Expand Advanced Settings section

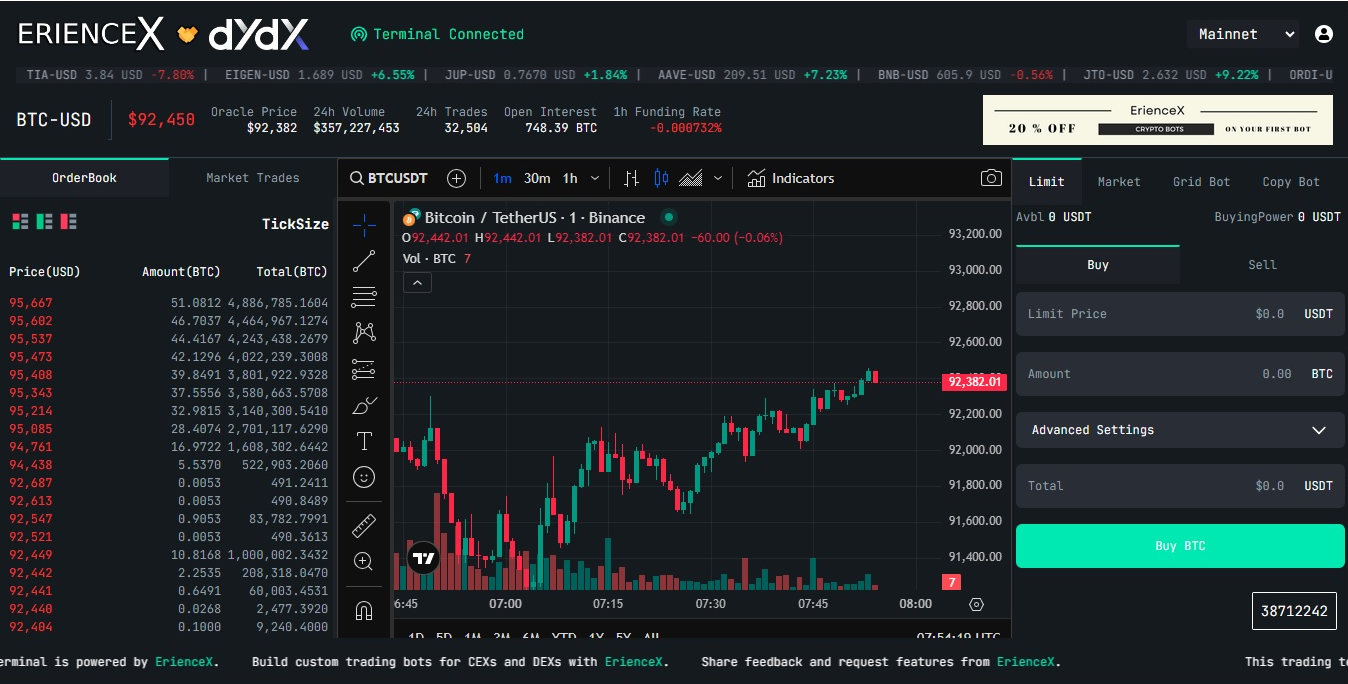click(x=1180, y=430)
